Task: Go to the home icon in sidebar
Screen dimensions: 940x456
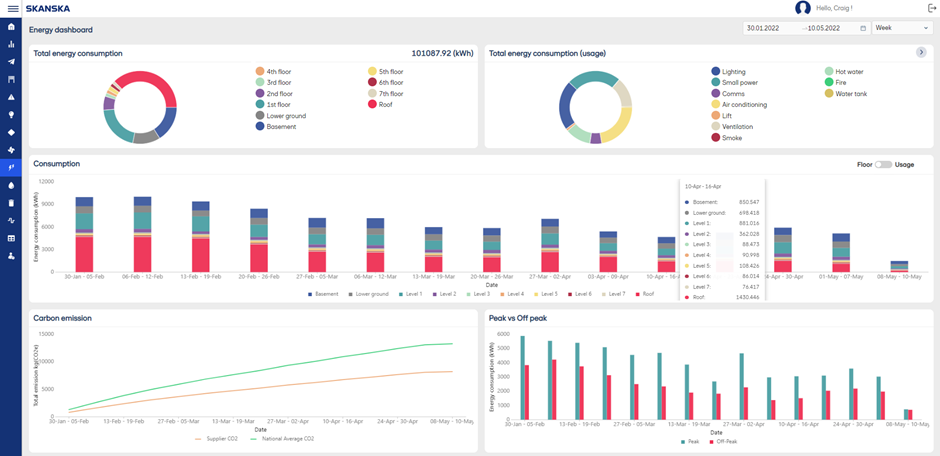Action: coord(11,28)
